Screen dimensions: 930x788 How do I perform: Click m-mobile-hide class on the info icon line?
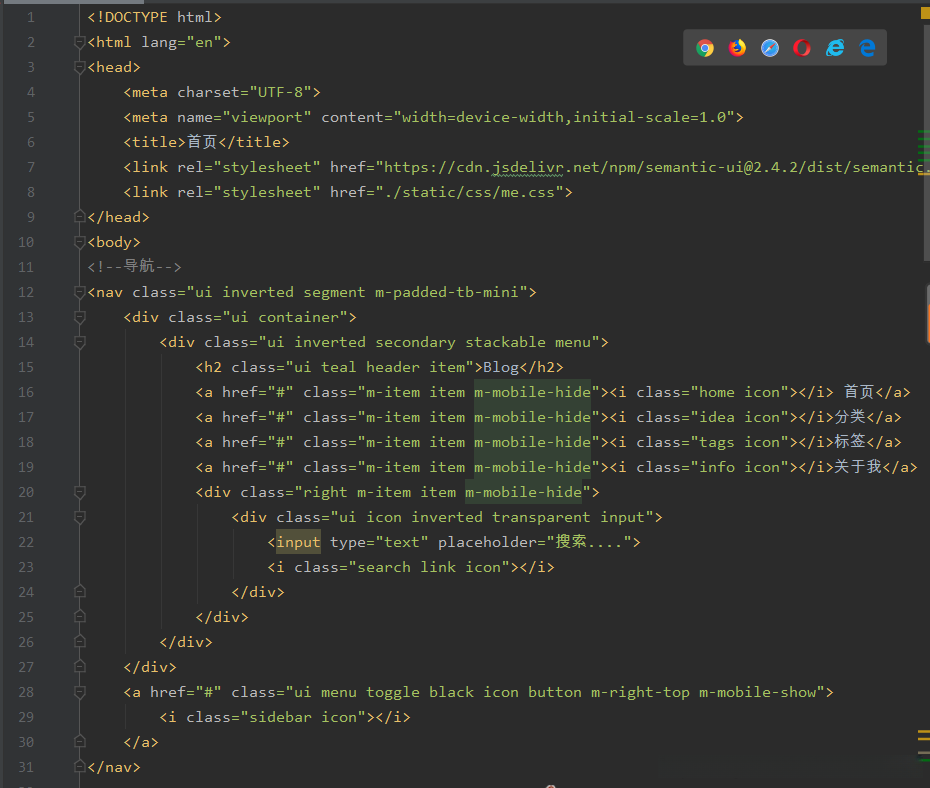pos(532,467)
